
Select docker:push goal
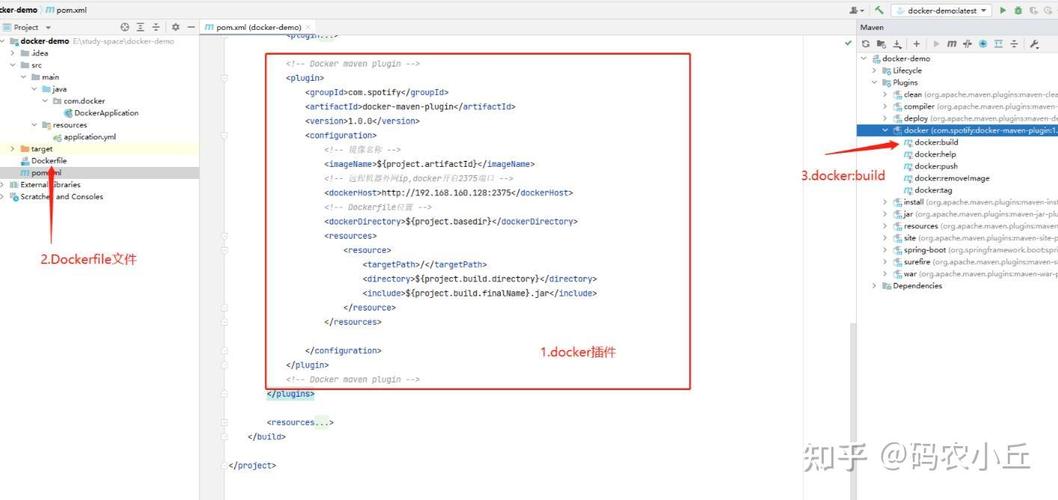point(931,166)
